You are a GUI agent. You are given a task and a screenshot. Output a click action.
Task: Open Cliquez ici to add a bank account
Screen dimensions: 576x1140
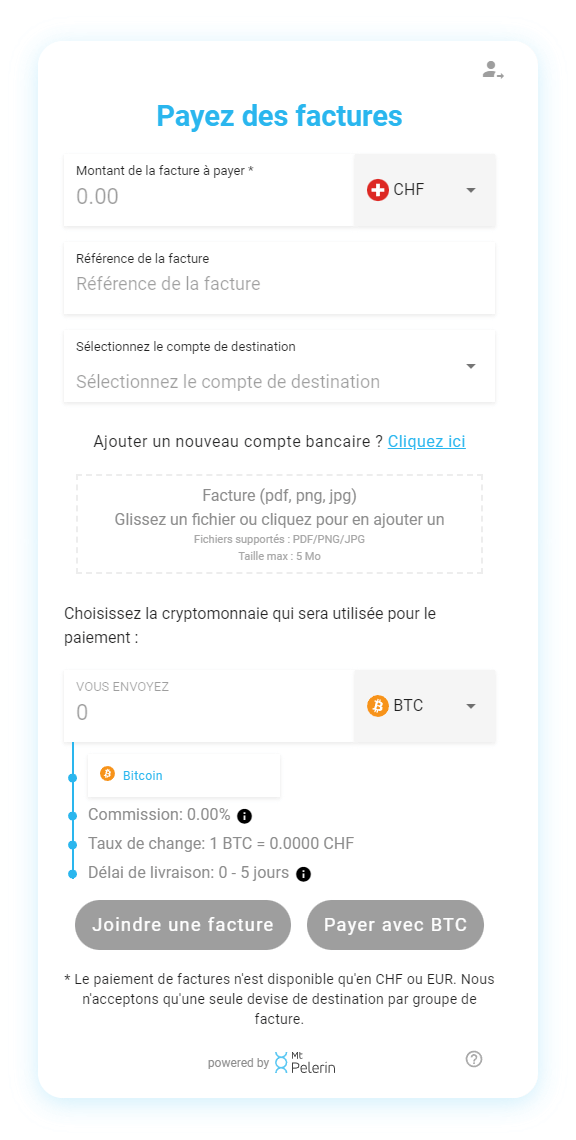pos(426,441)
